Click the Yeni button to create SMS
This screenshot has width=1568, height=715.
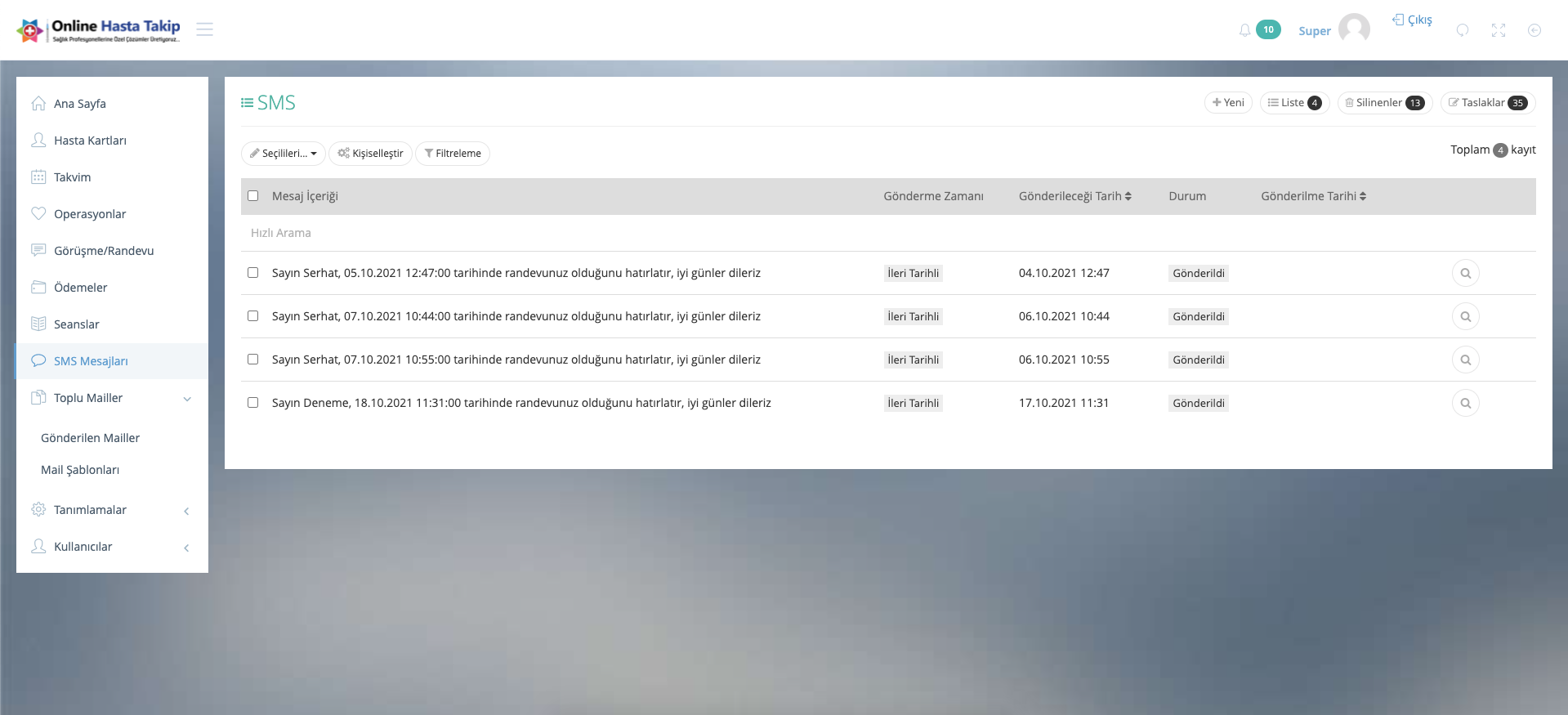[x=1228, y=103]
